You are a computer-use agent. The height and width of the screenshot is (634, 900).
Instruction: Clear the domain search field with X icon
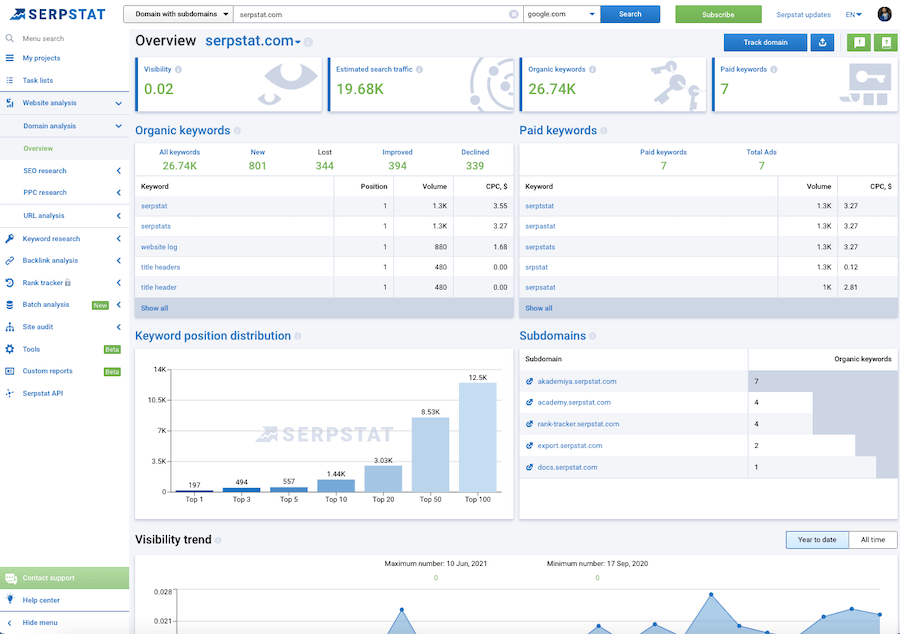[514, 14]
